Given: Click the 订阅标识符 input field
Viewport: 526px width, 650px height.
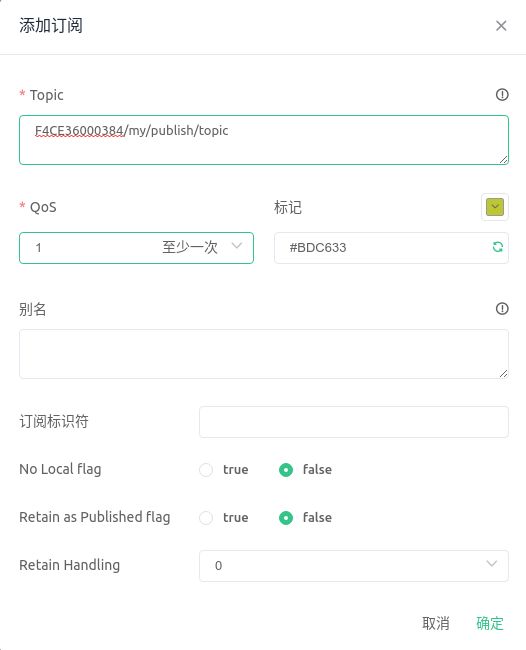Looking at the screenshot, I should [x=354, y=422].
